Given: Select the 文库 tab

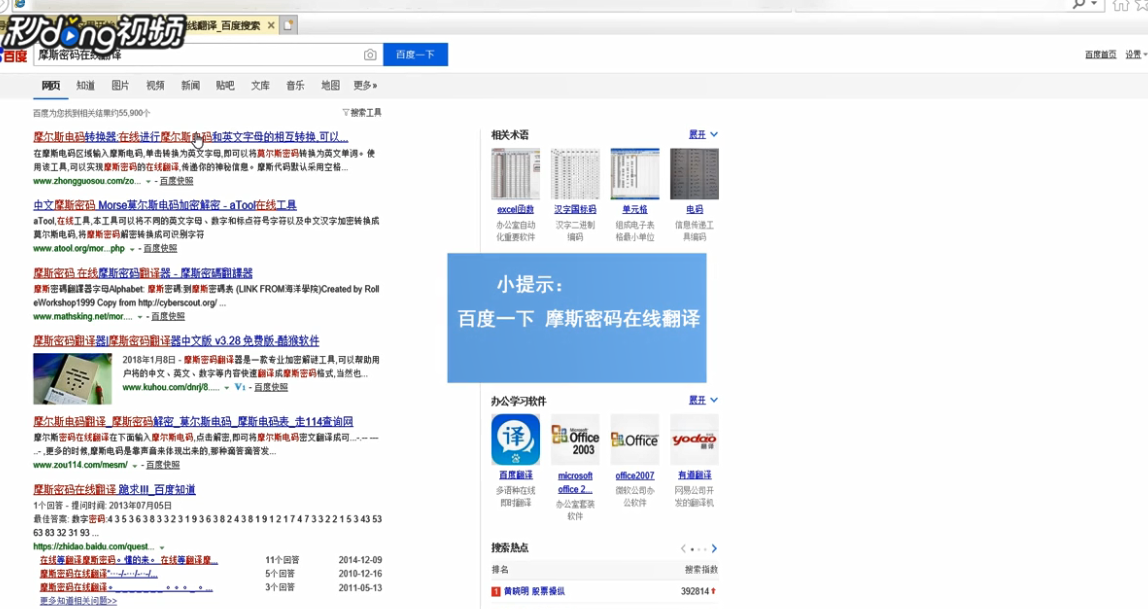Looking at the screenshot, I should [x=261, y=86].
